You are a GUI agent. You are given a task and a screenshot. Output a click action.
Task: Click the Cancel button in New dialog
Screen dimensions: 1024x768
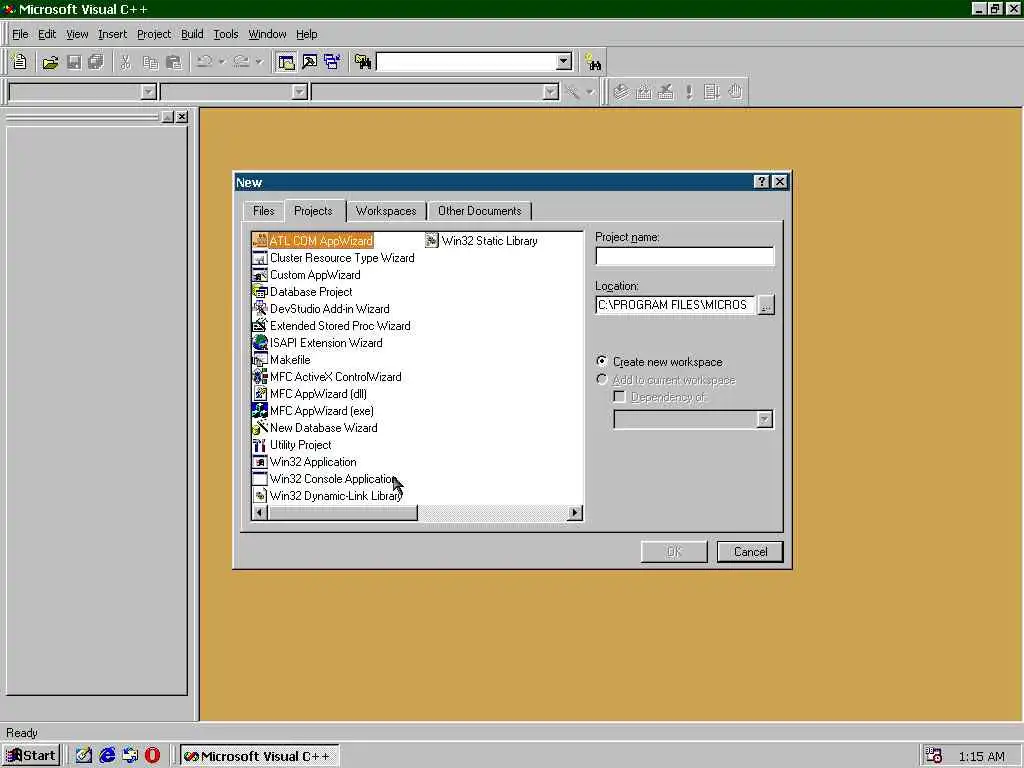tap(750, 552)
